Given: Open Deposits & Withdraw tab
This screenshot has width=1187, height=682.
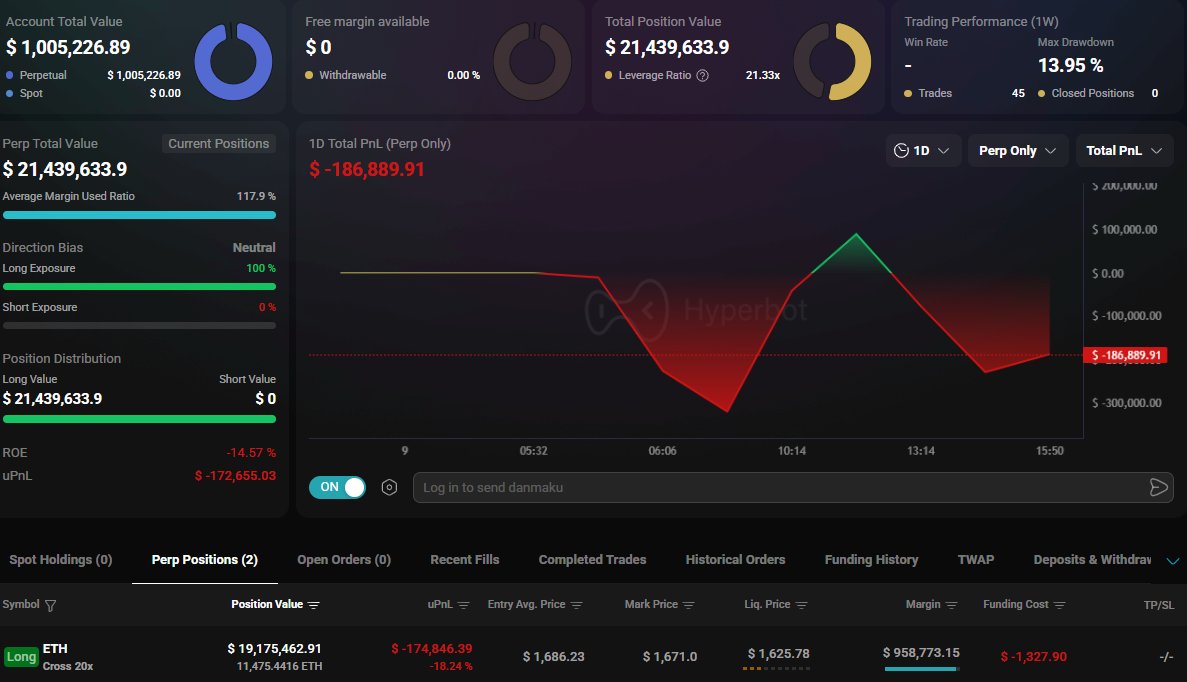Looking at the screenshot, I should (x=1092, y=560).
